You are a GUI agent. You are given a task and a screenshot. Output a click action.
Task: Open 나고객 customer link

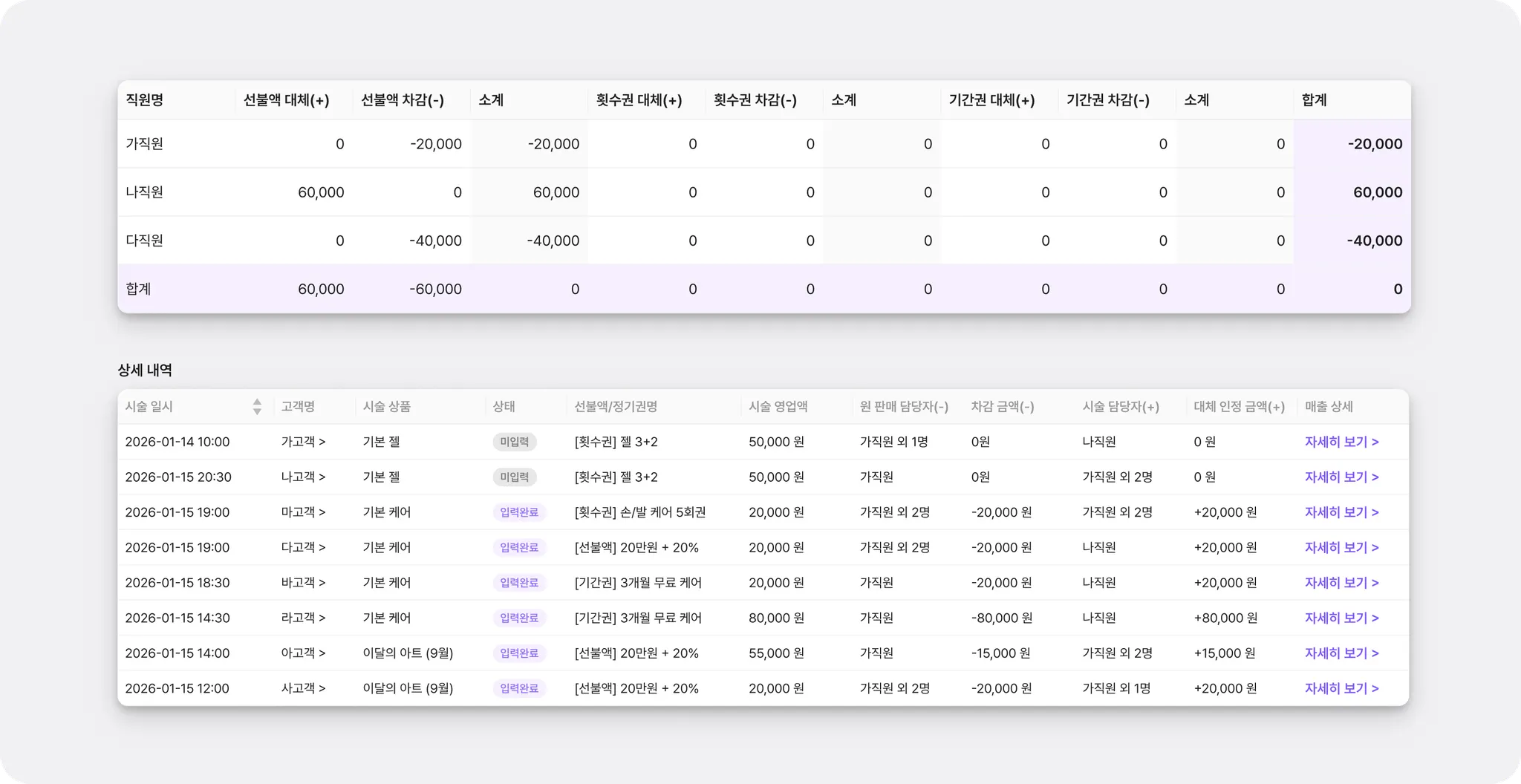[x=303, y=477]
